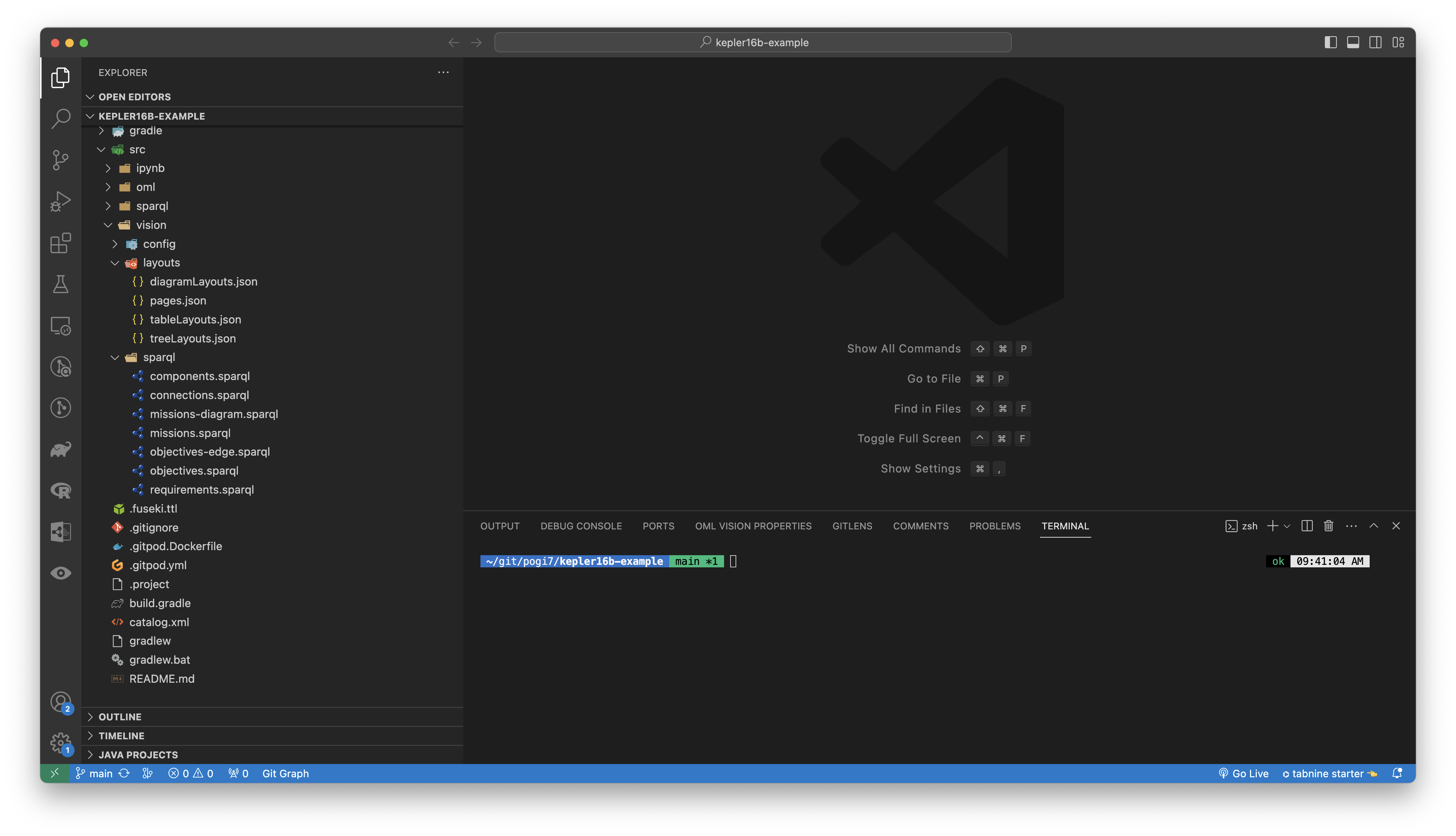Switch to the PROBLEMS tab

[995, 526]
